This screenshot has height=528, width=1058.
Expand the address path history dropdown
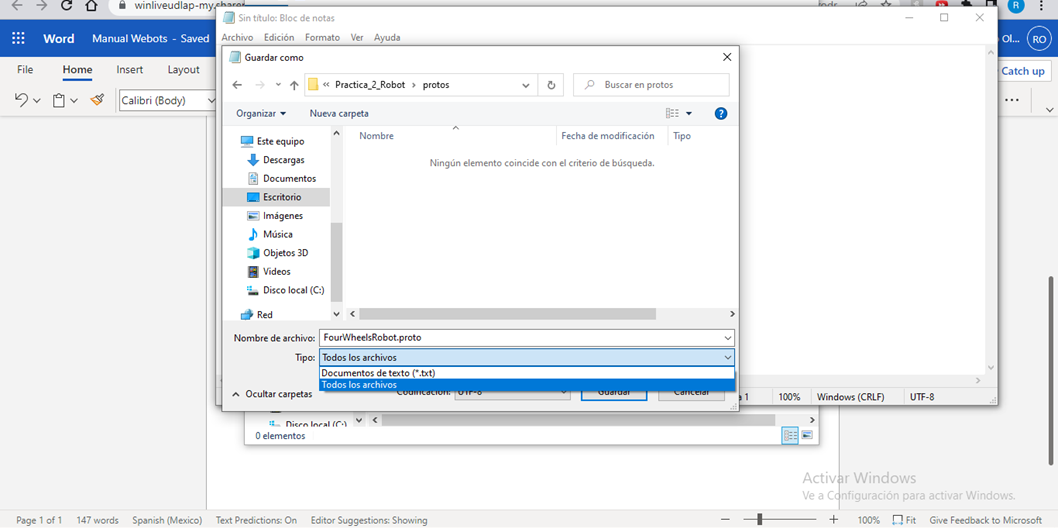click(526, 85)
